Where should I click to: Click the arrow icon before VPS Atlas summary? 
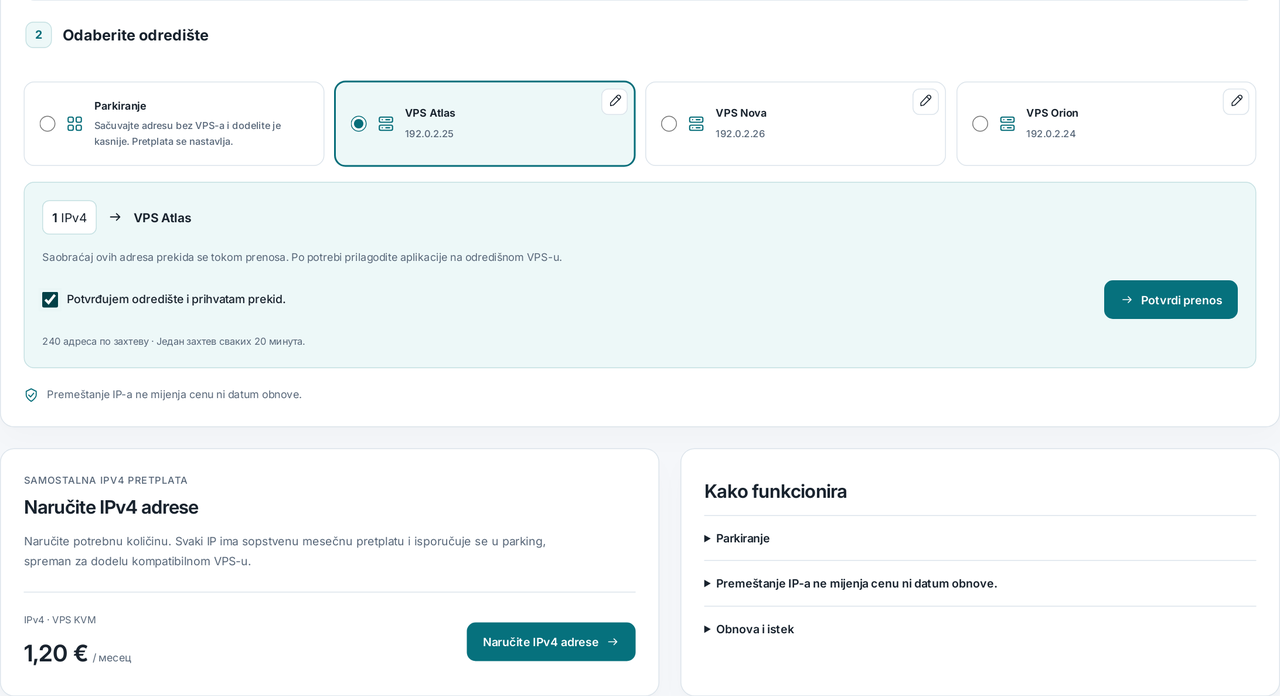pos(115,217)
